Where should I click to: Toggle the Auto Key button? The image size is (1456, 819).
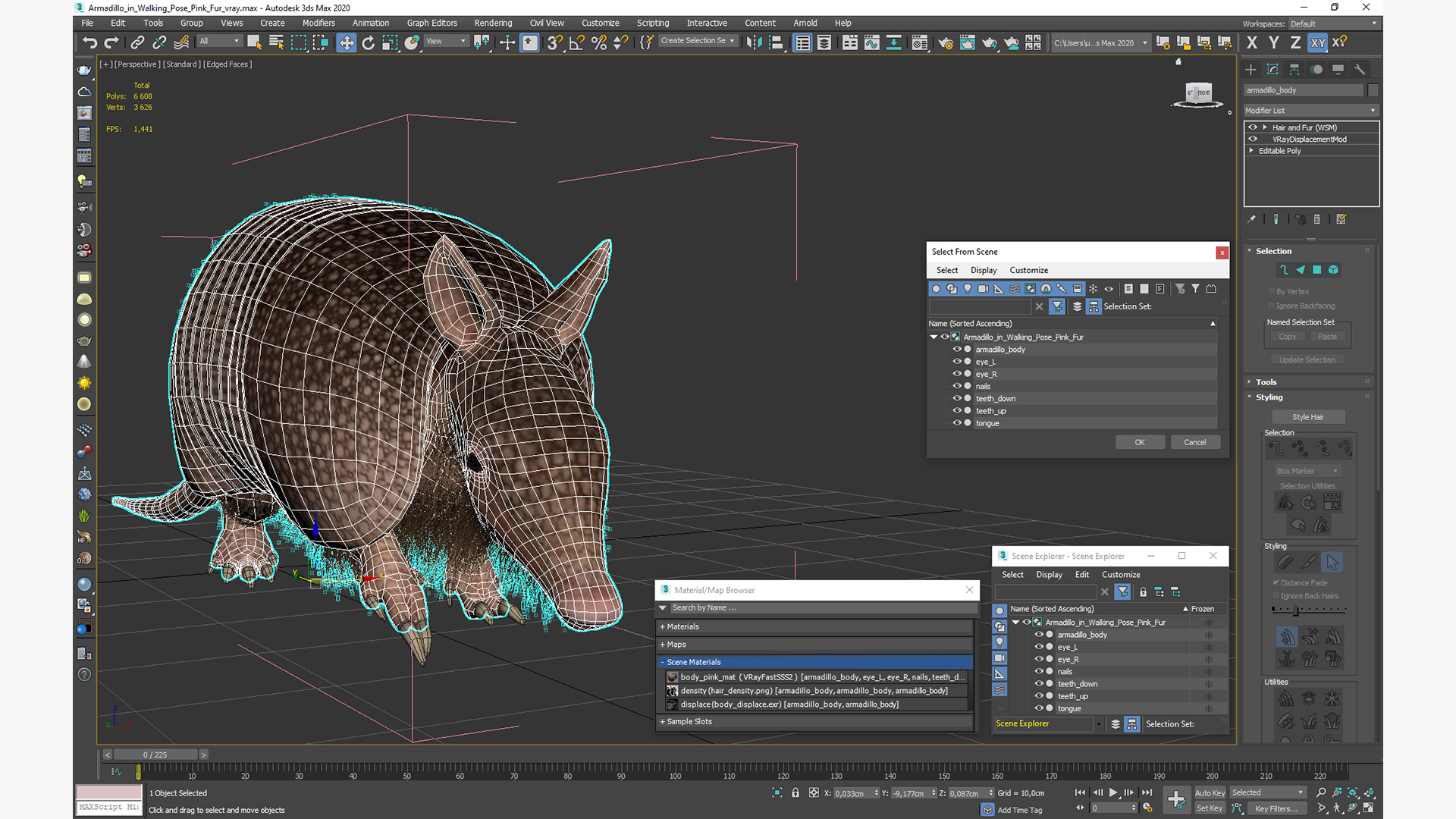1210,792
